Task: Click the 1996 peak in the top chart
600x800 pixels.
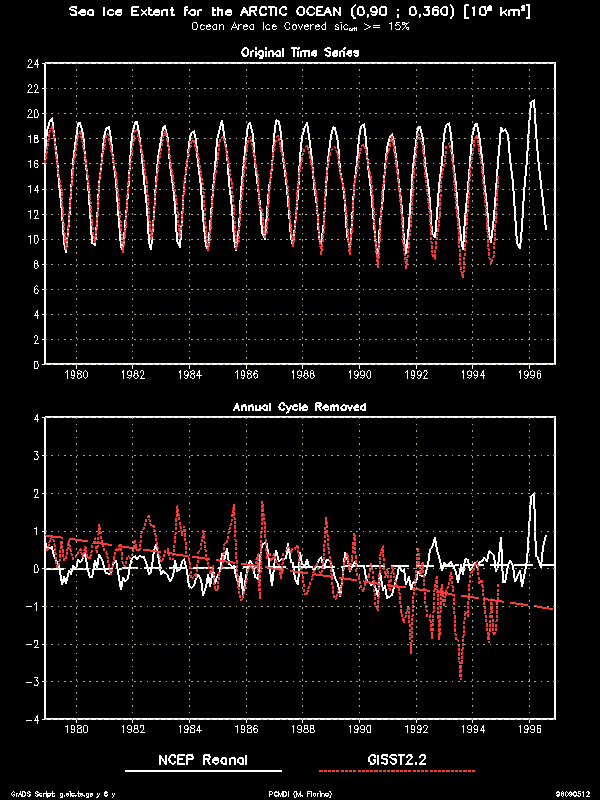Action: tap(533, 101)
